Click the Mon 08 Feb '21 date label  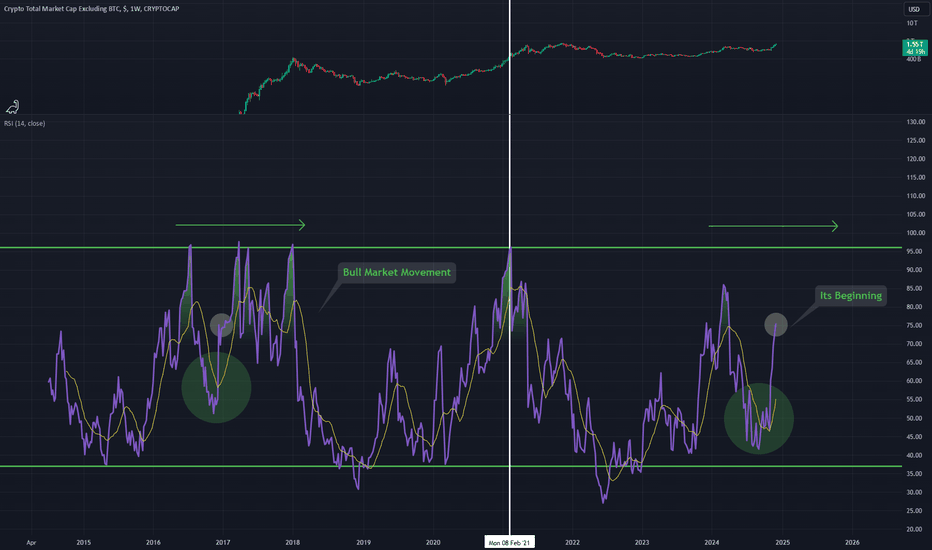[509, 542]
